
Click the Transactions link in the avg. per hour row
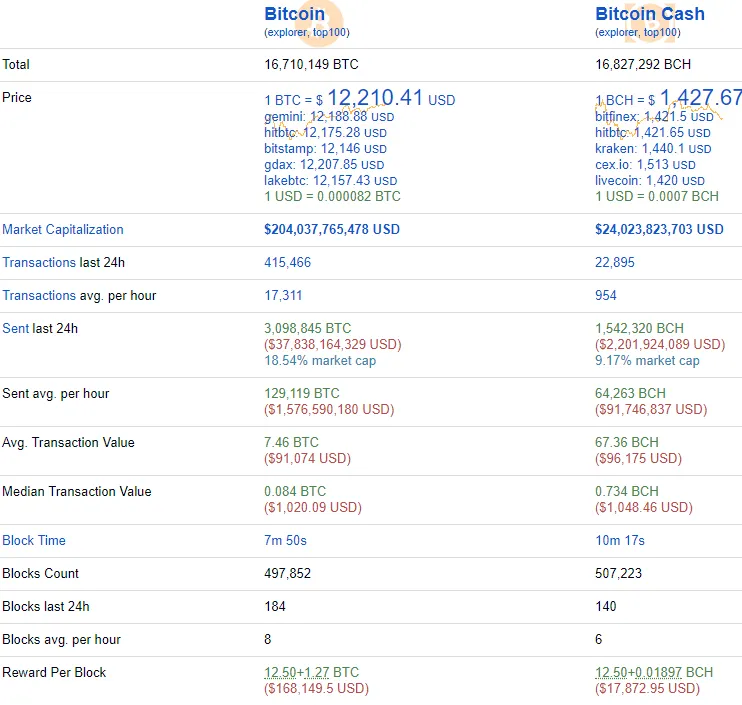click(39, 296)
